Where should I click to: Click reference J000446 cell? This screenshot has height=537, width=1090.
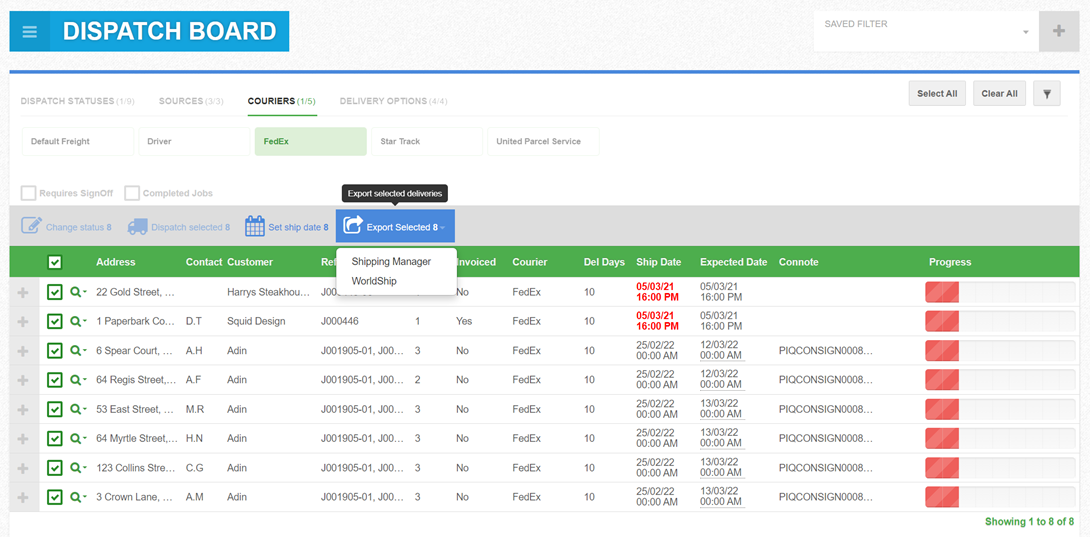click(339, 322)
